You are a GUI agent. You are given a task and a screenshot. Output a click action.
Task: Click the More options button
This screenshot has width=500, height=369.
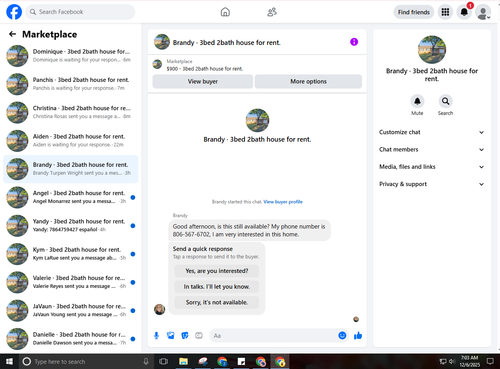pyautogui.click(x=308, y=81)
